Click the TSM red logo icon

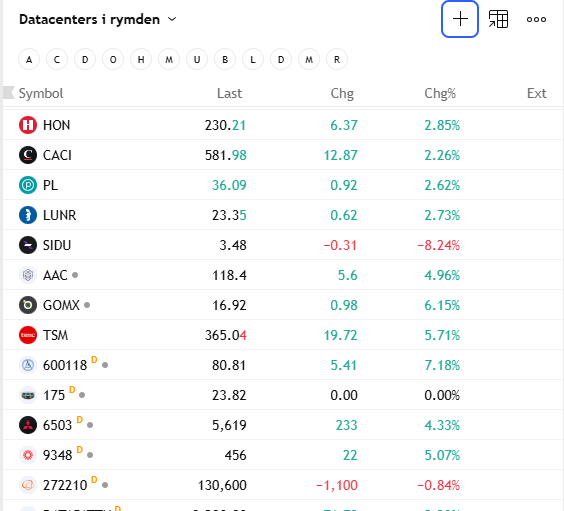(28, 335)
